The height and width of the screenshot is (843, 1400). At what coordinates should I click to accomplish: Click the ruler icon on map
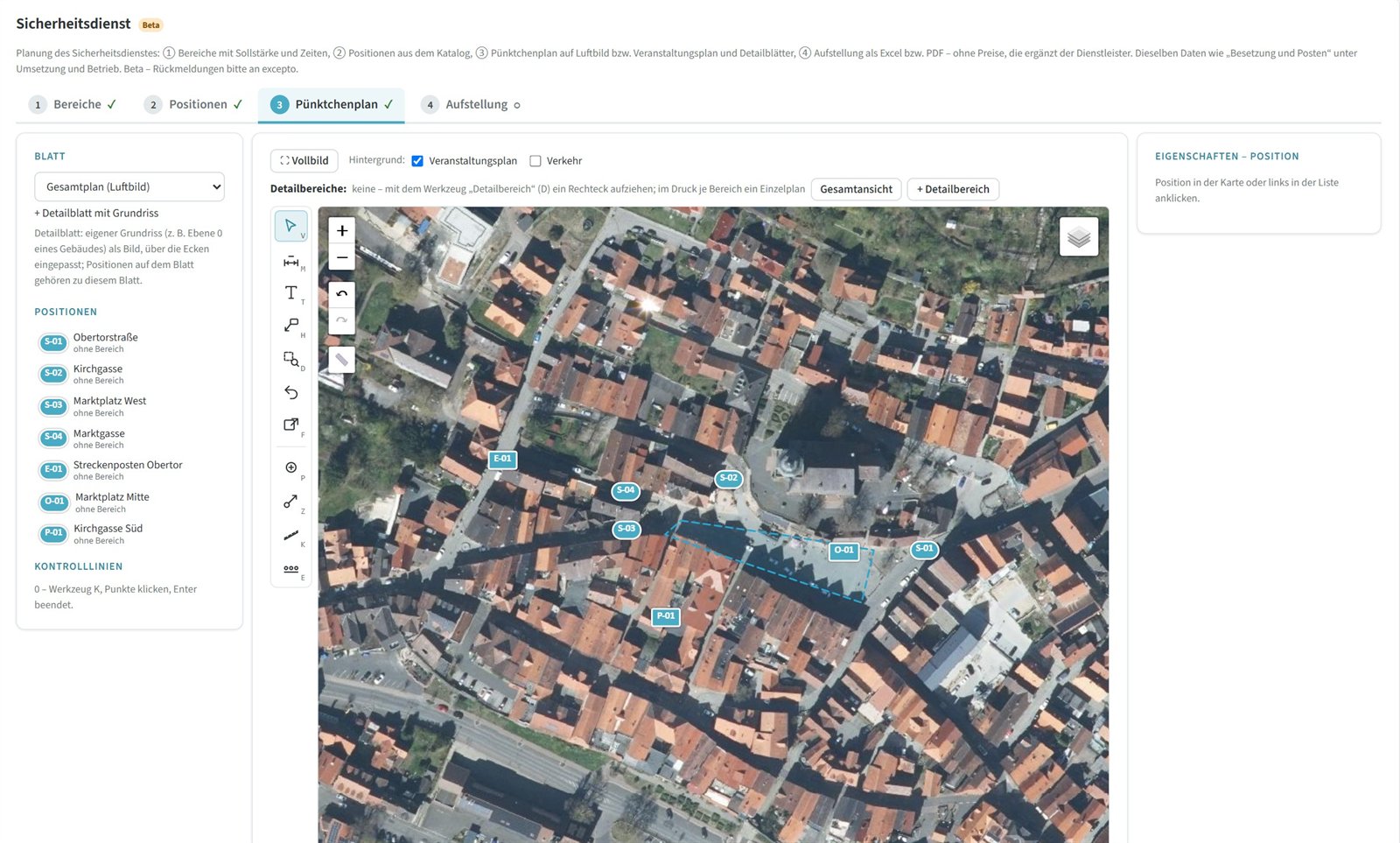click(x=342, y=360)
